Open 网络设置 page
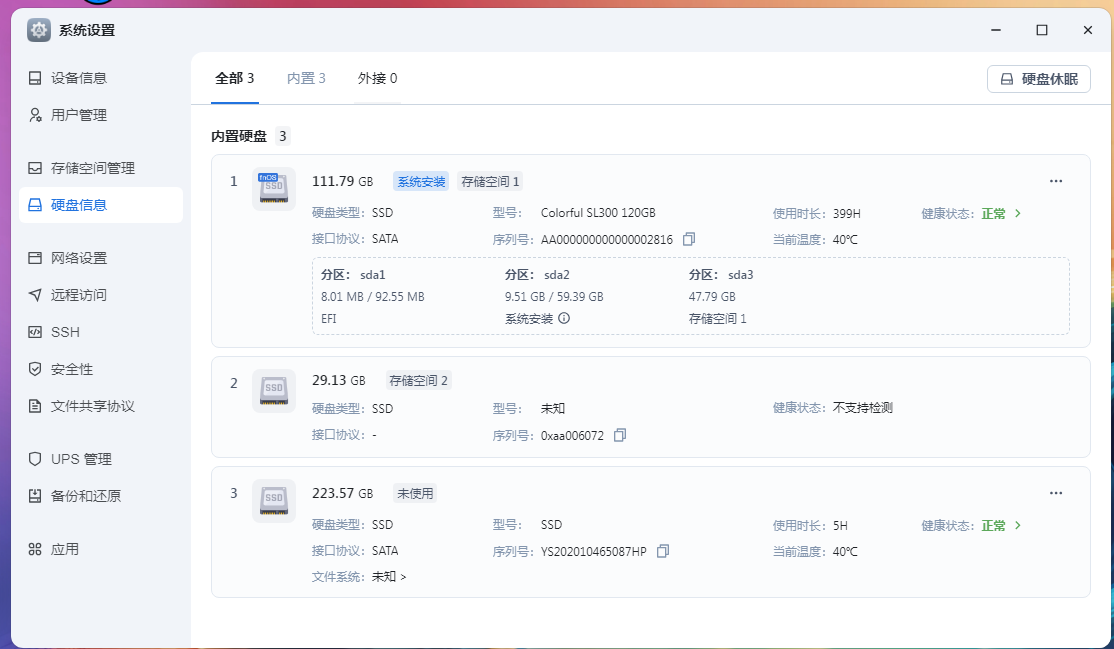The height and width of the screenshot is (649, 1114). [x=100, y=257]
